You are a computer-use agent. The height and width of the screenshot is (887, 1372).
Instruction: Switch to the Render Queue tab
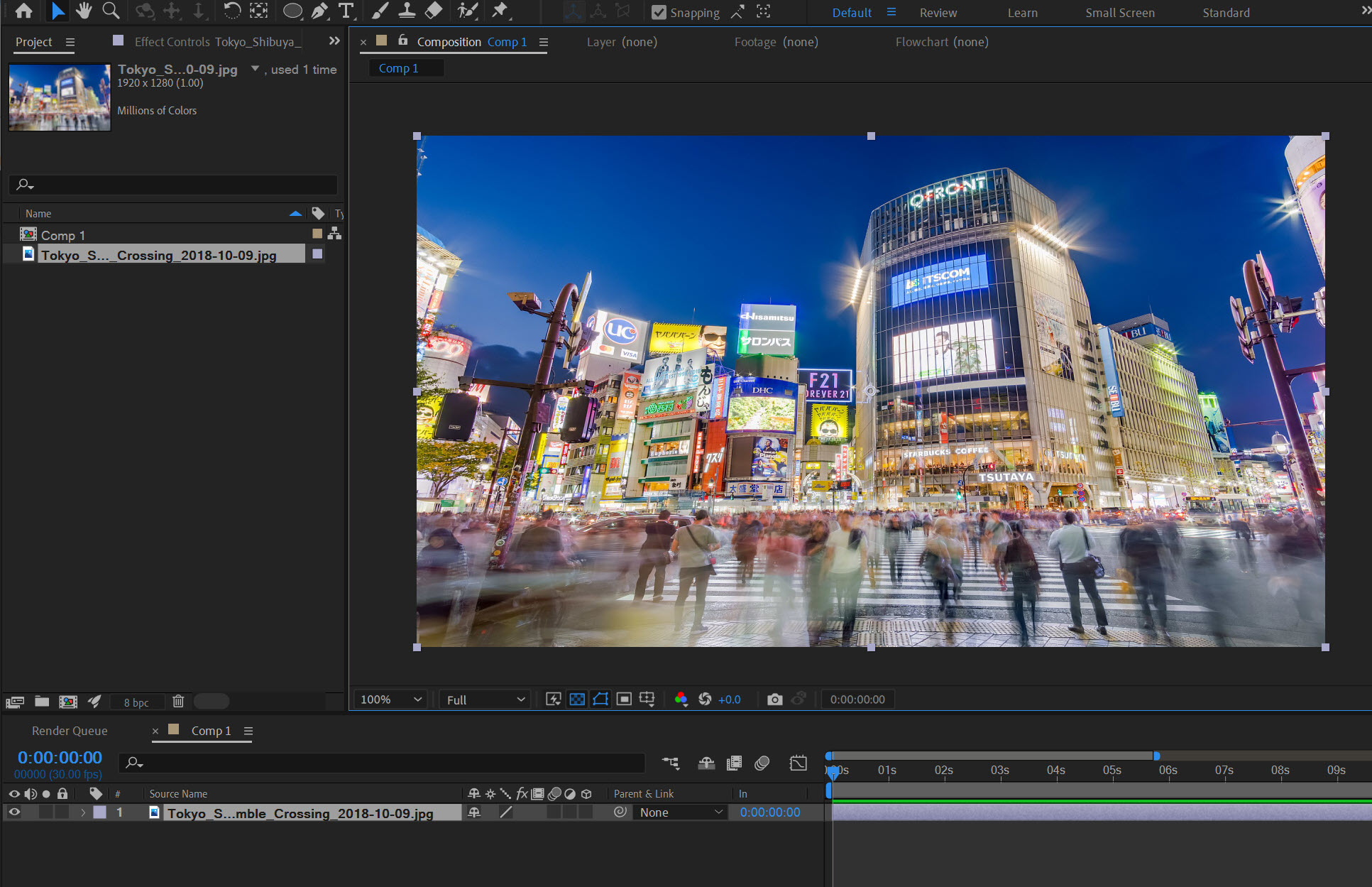70,731
